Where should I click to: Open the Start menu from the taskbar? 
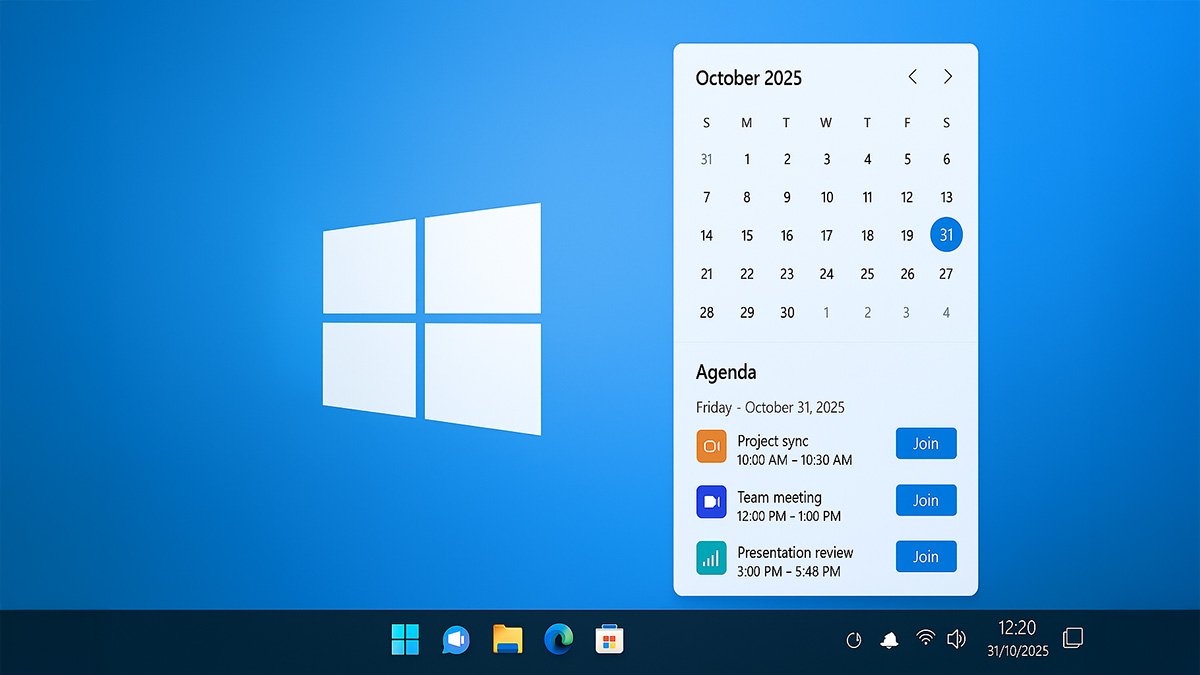click(405, 638)
